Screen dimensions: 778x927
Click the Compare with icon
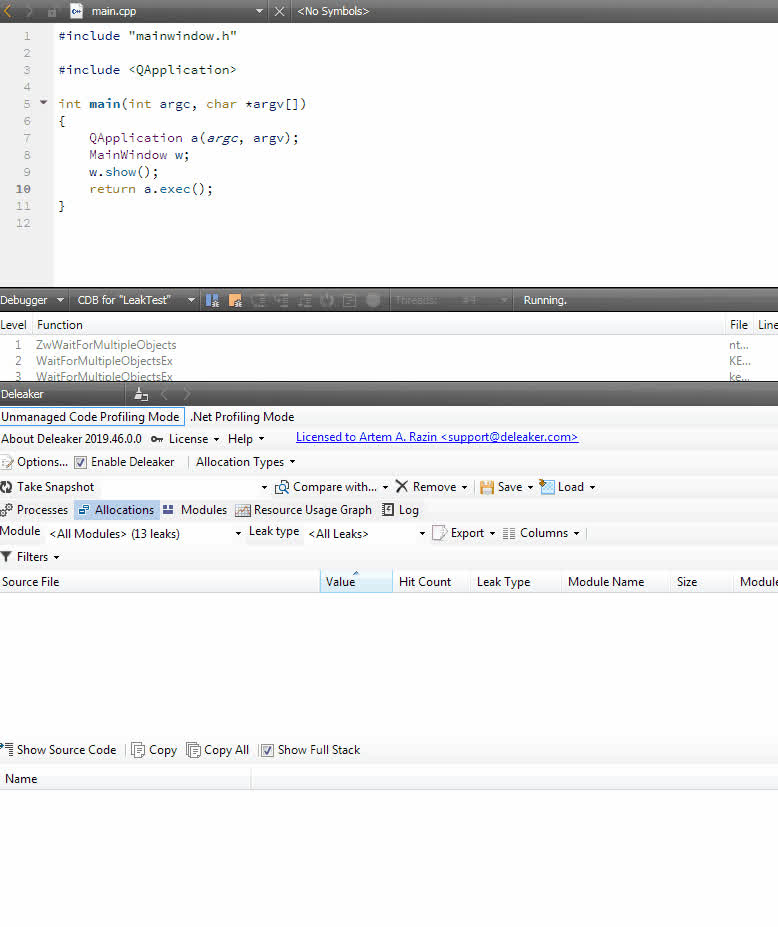[282, 487]
